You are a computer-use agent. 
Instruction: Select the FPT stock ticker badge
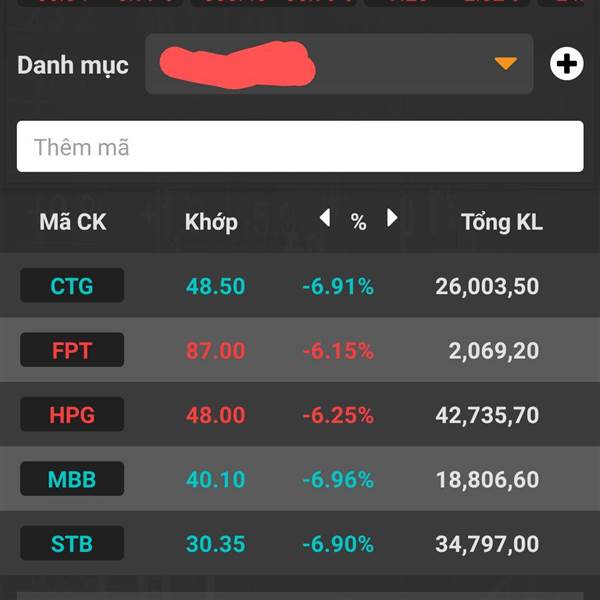72,350
